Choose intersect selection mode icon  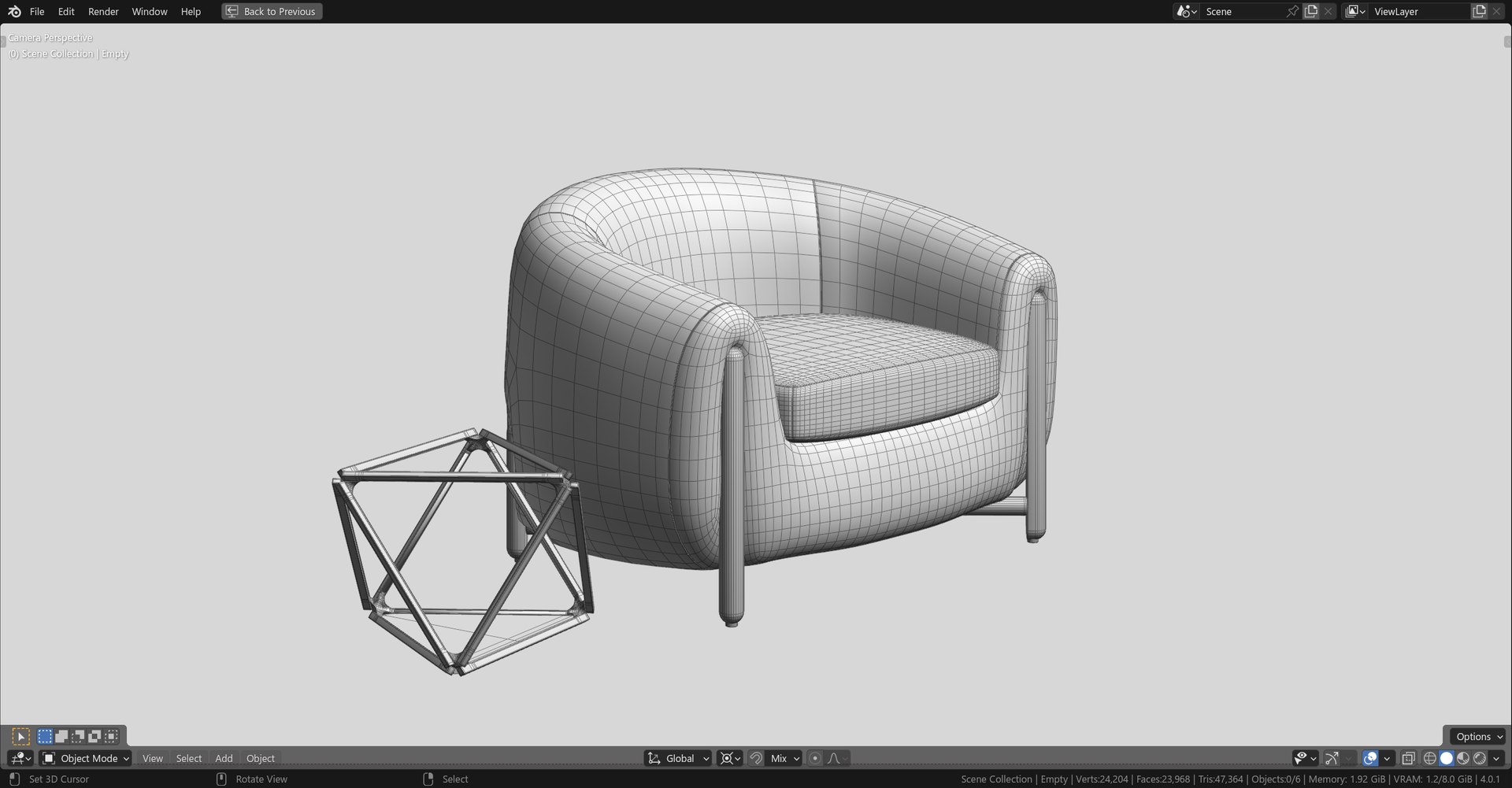(x=111, y=736)
